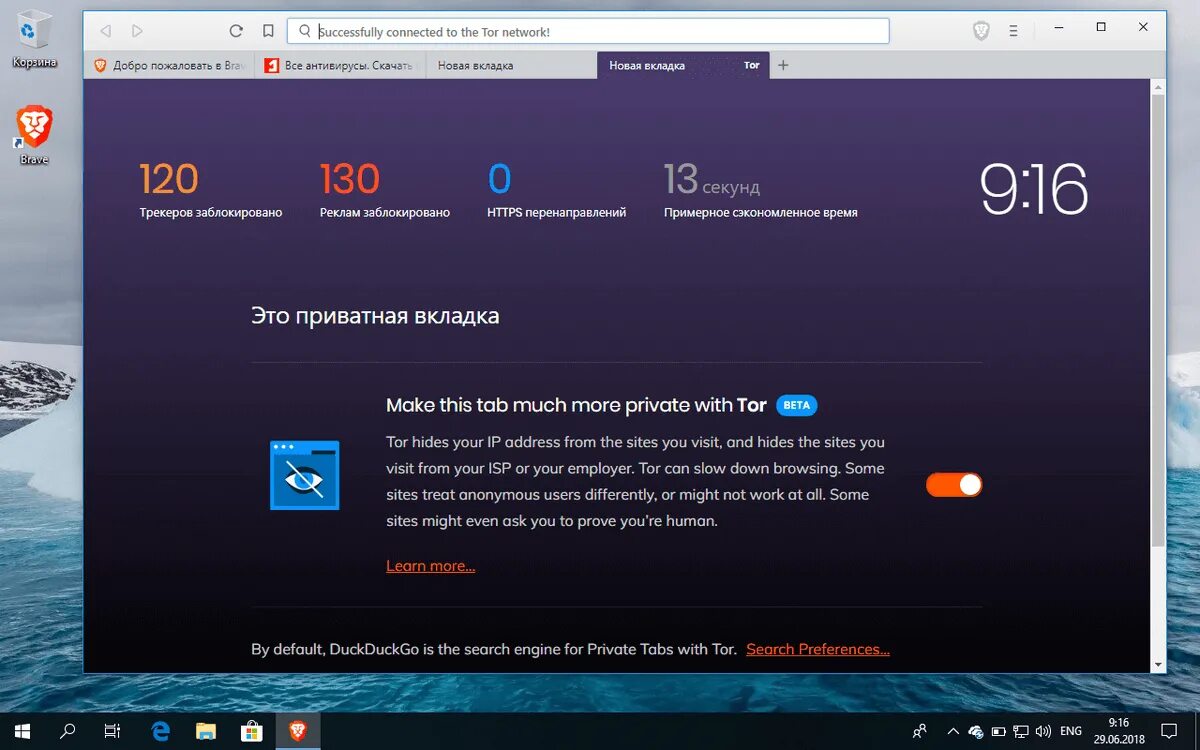
Task: Select the Brave desktop shortcut
Action: [x=34, y=136]
